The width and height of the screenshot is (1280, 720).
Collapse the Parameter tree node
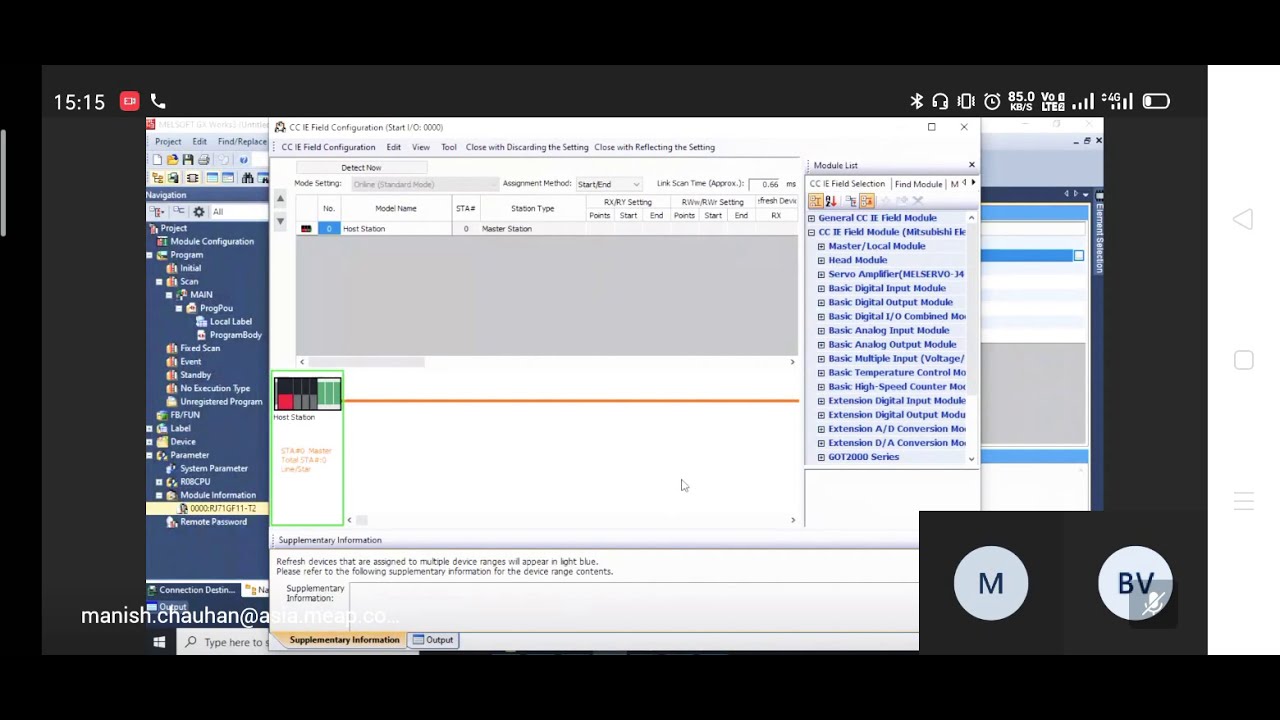coord(150,455)
